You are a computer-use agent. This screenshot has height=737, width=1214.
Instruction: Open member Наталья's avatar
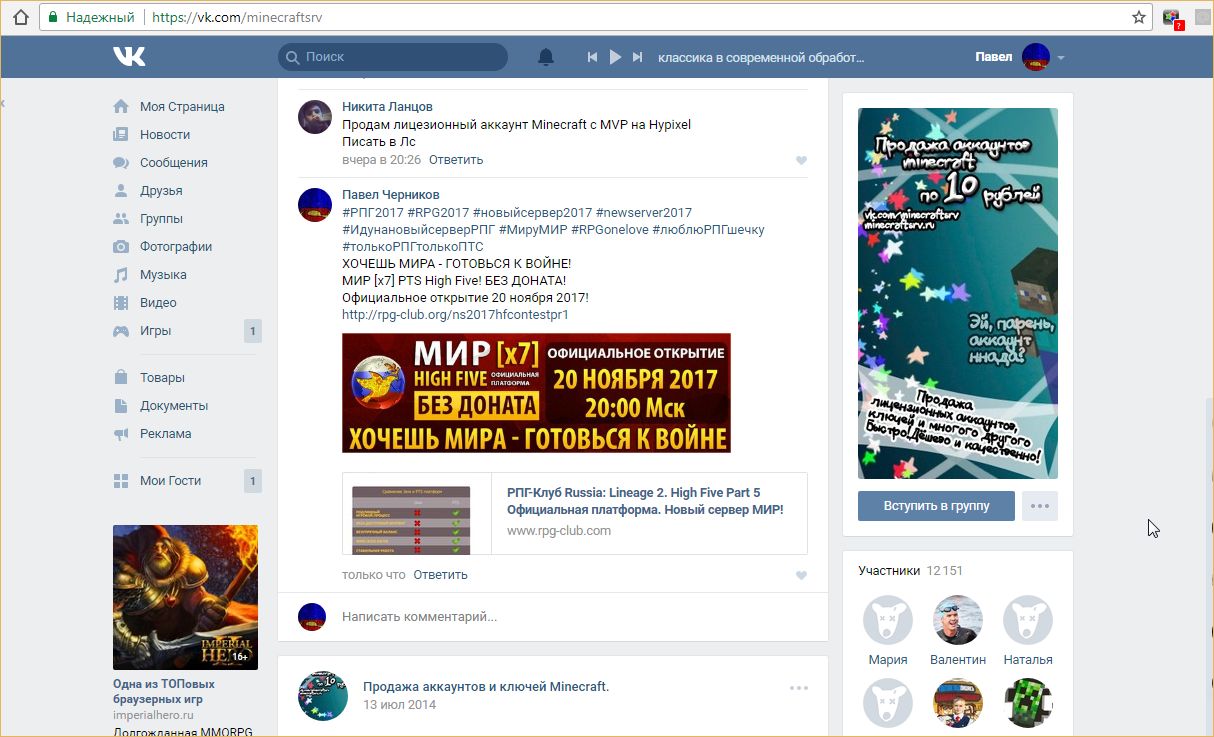point(1028,620)
